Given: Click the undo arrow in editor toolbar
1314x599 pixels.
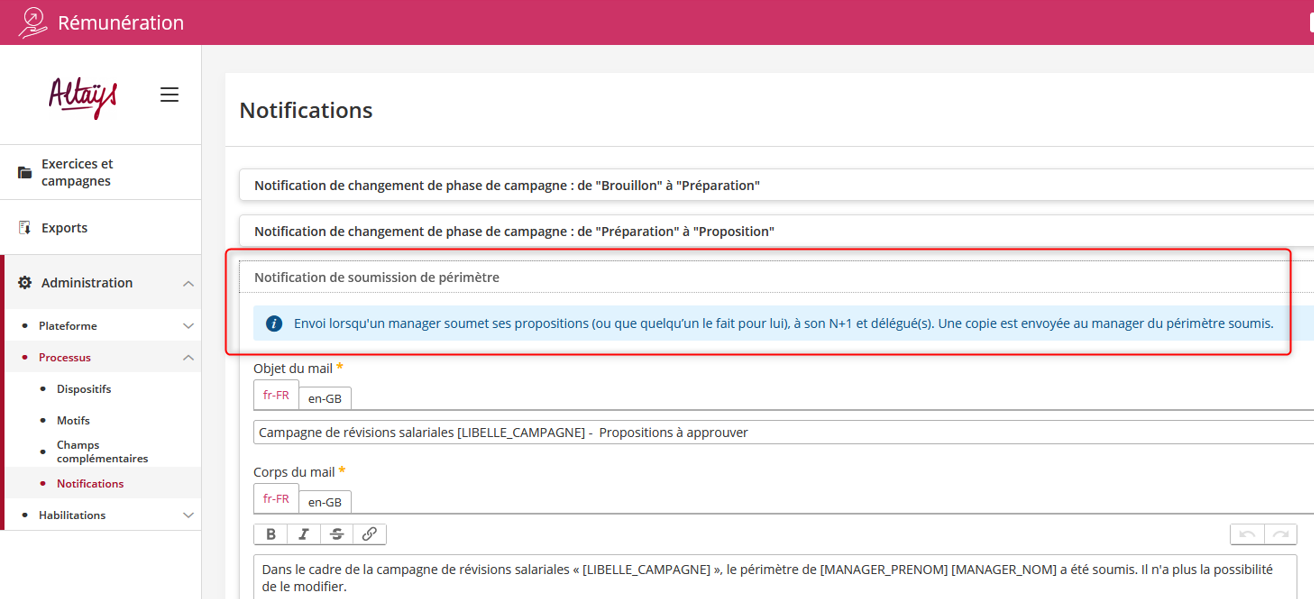Looking at the screenshot, I should pos(1247,534).
